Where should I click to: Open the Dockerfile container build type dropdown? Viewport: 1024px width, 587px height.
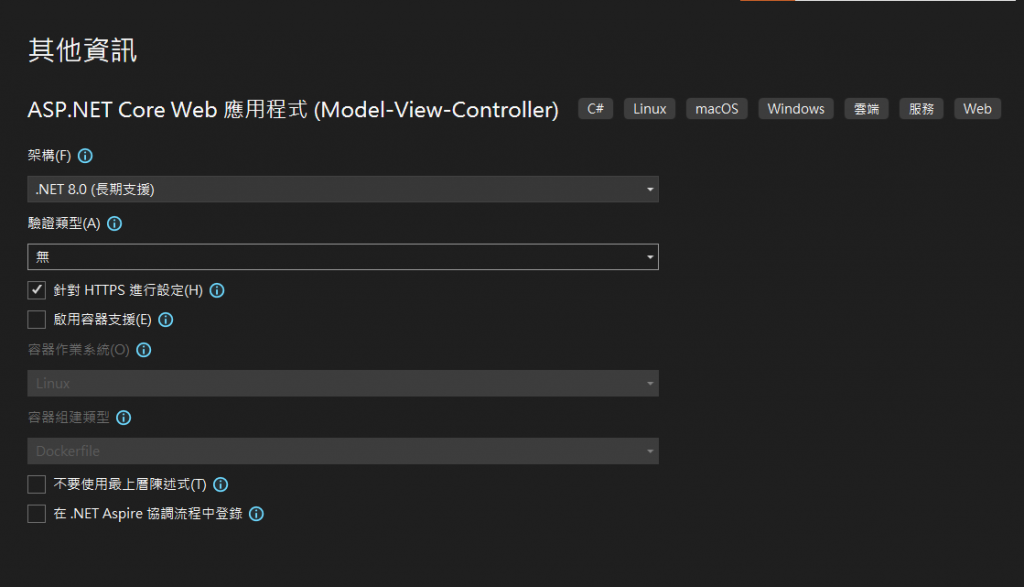[x=342, y=451]
